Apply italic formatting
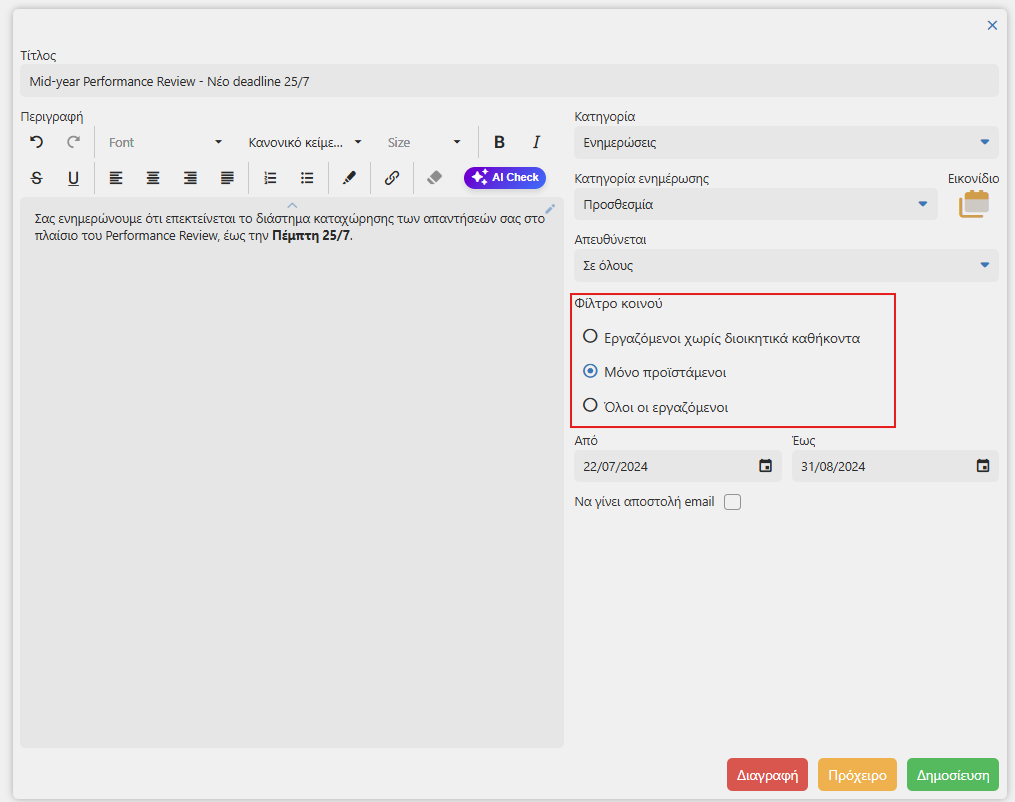Viewport: 1015px width, 802px height. tap(536, 142)
